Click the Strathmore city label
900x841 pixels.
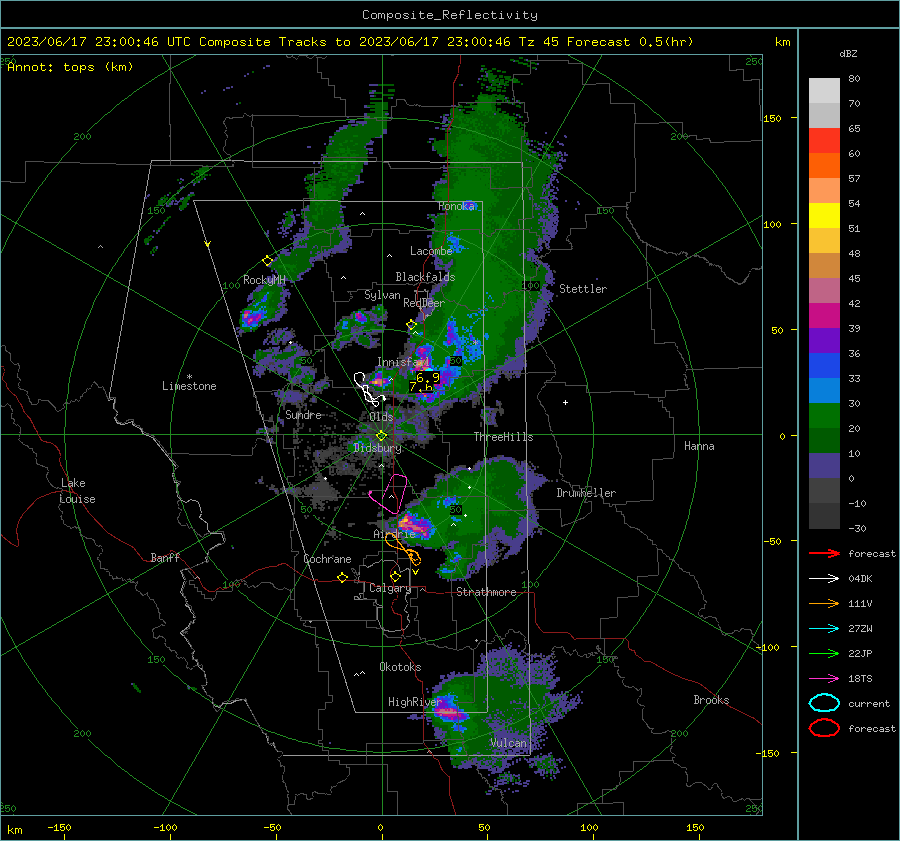click(x=486, y=592)
